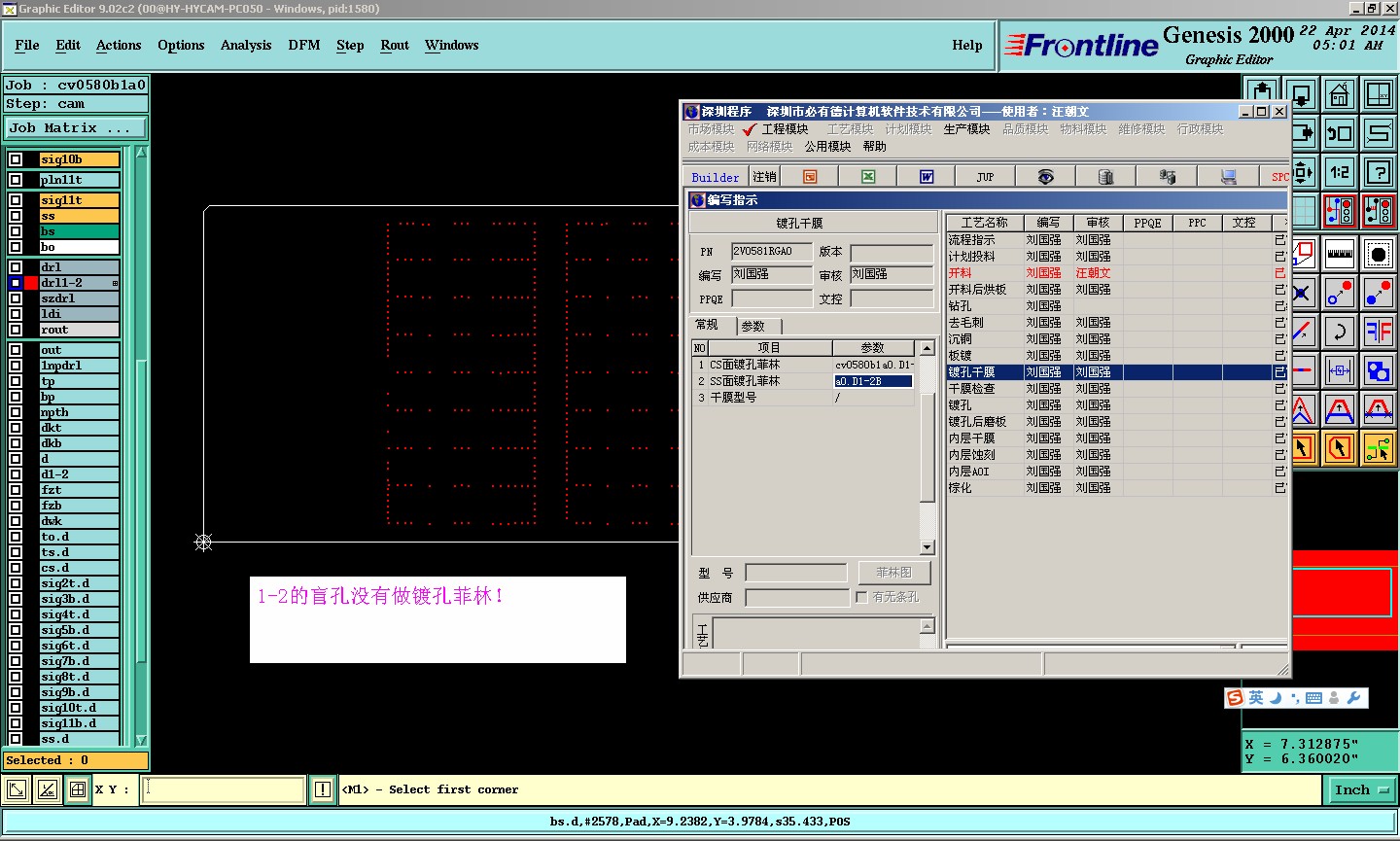Click the green net selection arrow icon
Screen dimensions: 1400x841
[x=1379, y=448]
